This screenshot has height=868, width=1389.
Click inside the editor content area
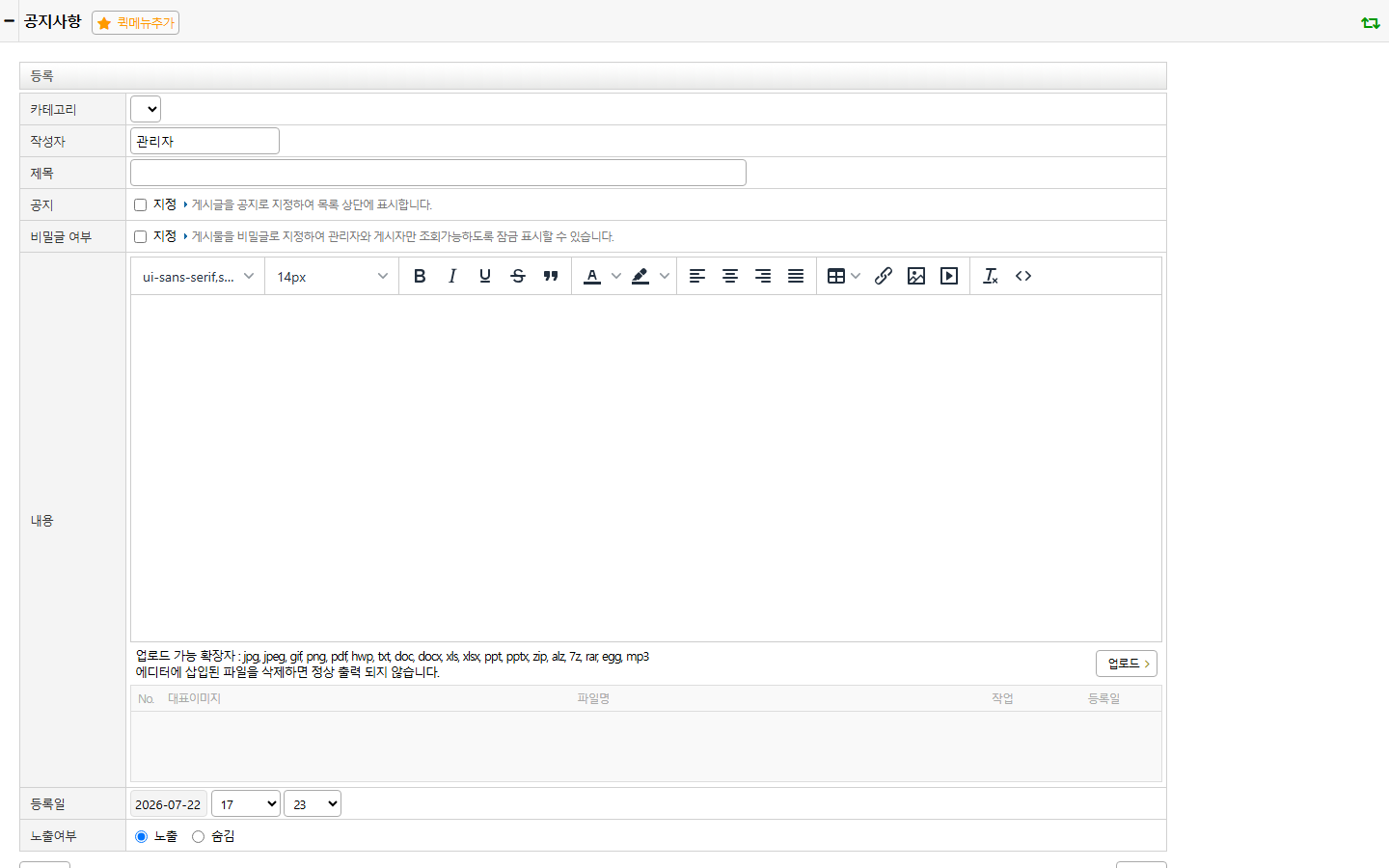pyautogui.click(x=646, y=468)
